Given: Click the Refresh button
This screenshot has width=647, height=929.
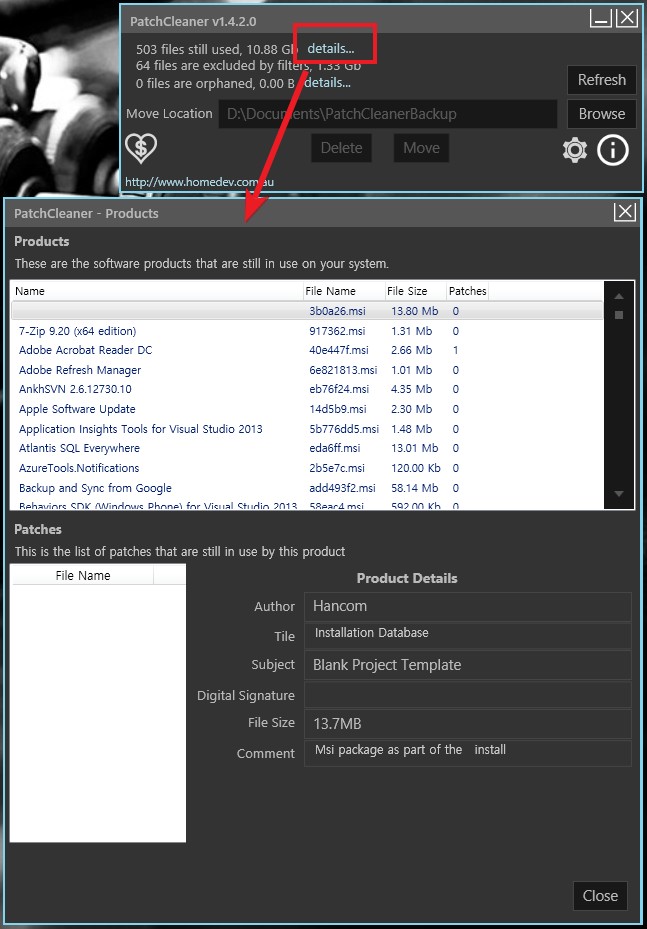Looking at the screenshot, I should 602,80.
